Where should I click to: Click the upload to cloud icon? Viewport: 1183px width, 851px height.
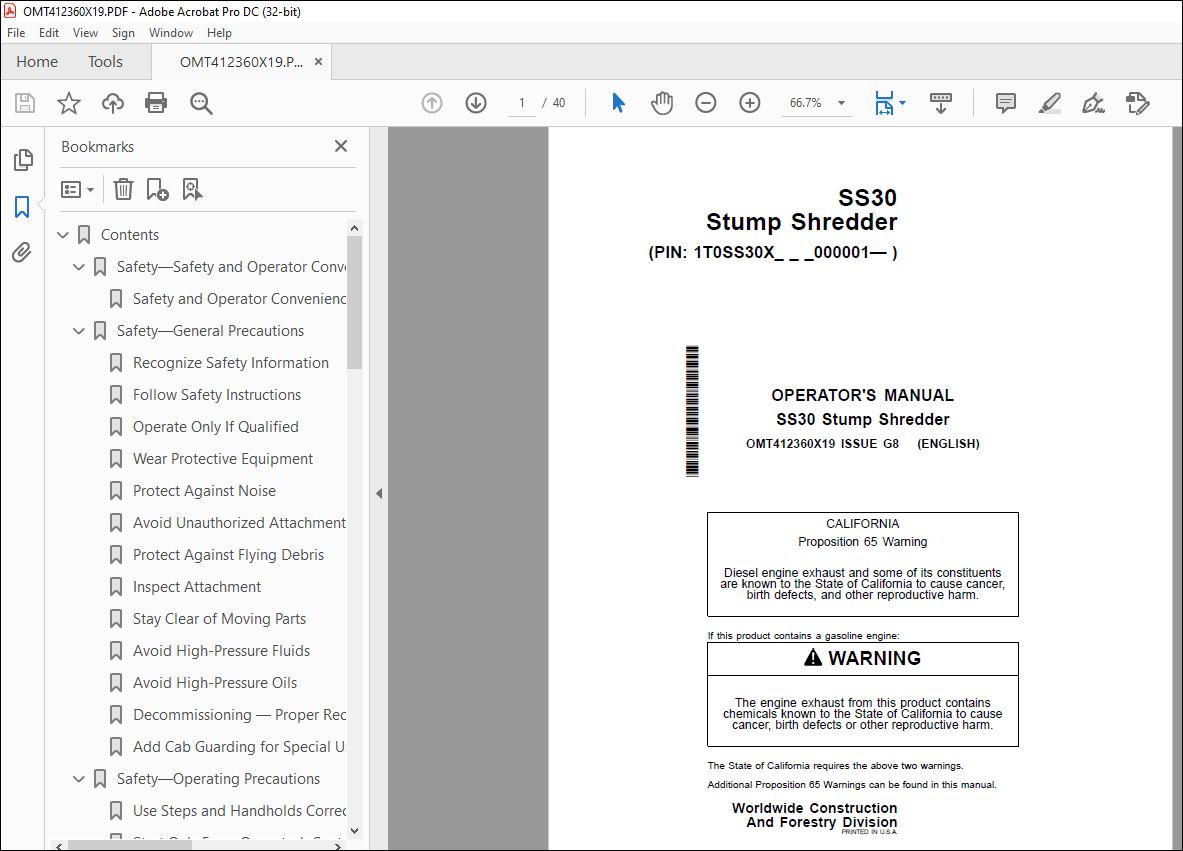[x=112, y=103]
